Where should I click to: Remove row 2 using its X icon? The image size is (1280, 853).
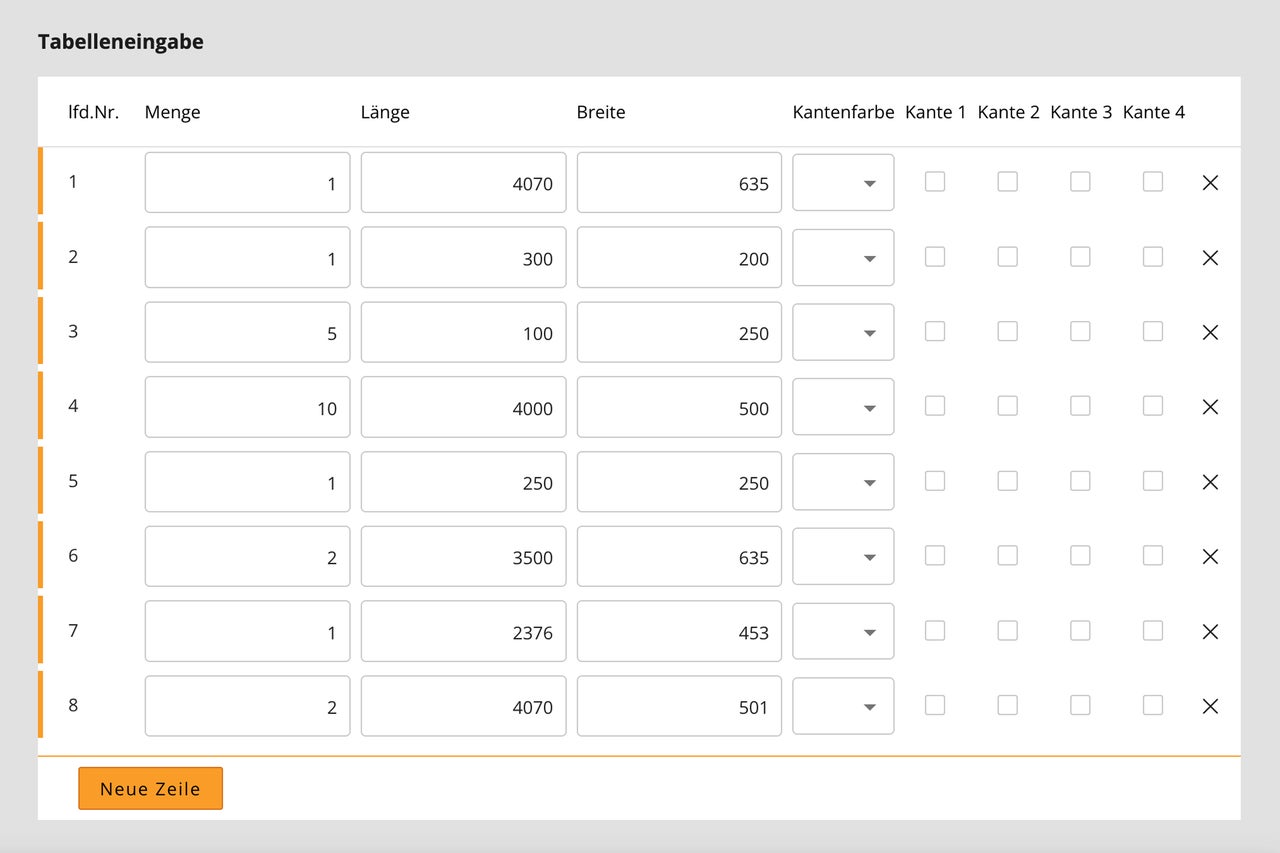point(1210,258)
